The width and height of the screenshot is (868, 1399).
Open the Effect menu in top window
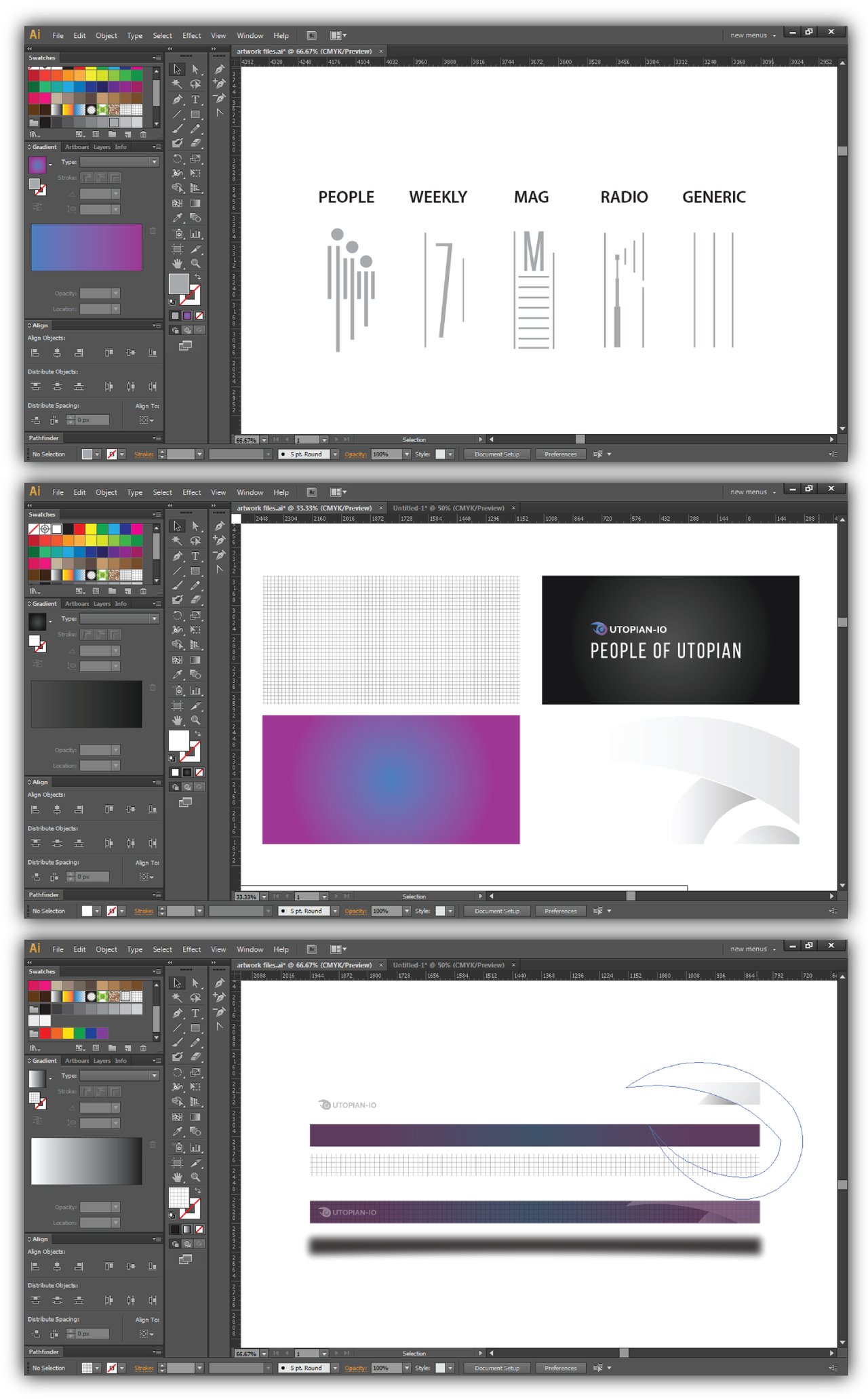pyautogui.click(x=191, y=36)
